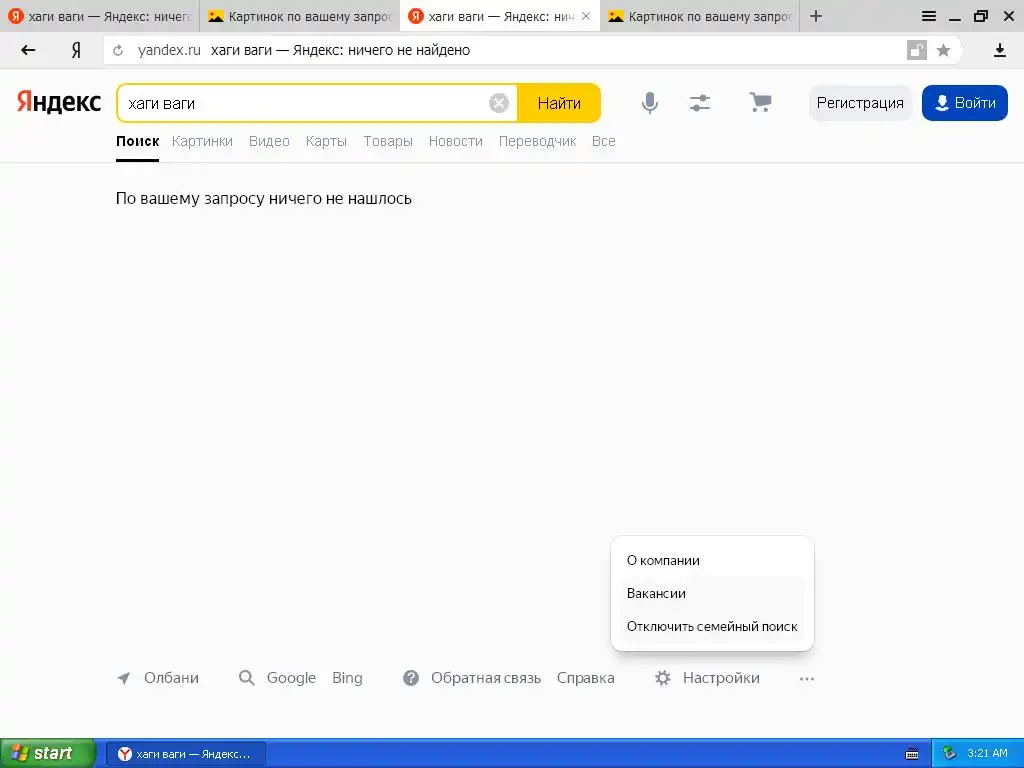Screen dimensions: 1024x768
Task: Select 'Отключить семейный поиск' option
Action: coord(712,626)
